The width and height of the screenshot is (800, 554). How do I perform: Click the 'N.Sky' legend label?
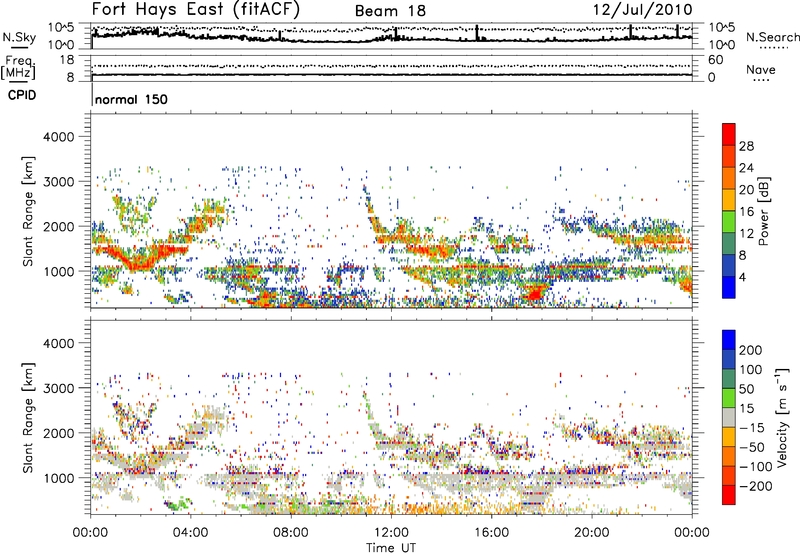pyautogui.click(x=19, y=37)
